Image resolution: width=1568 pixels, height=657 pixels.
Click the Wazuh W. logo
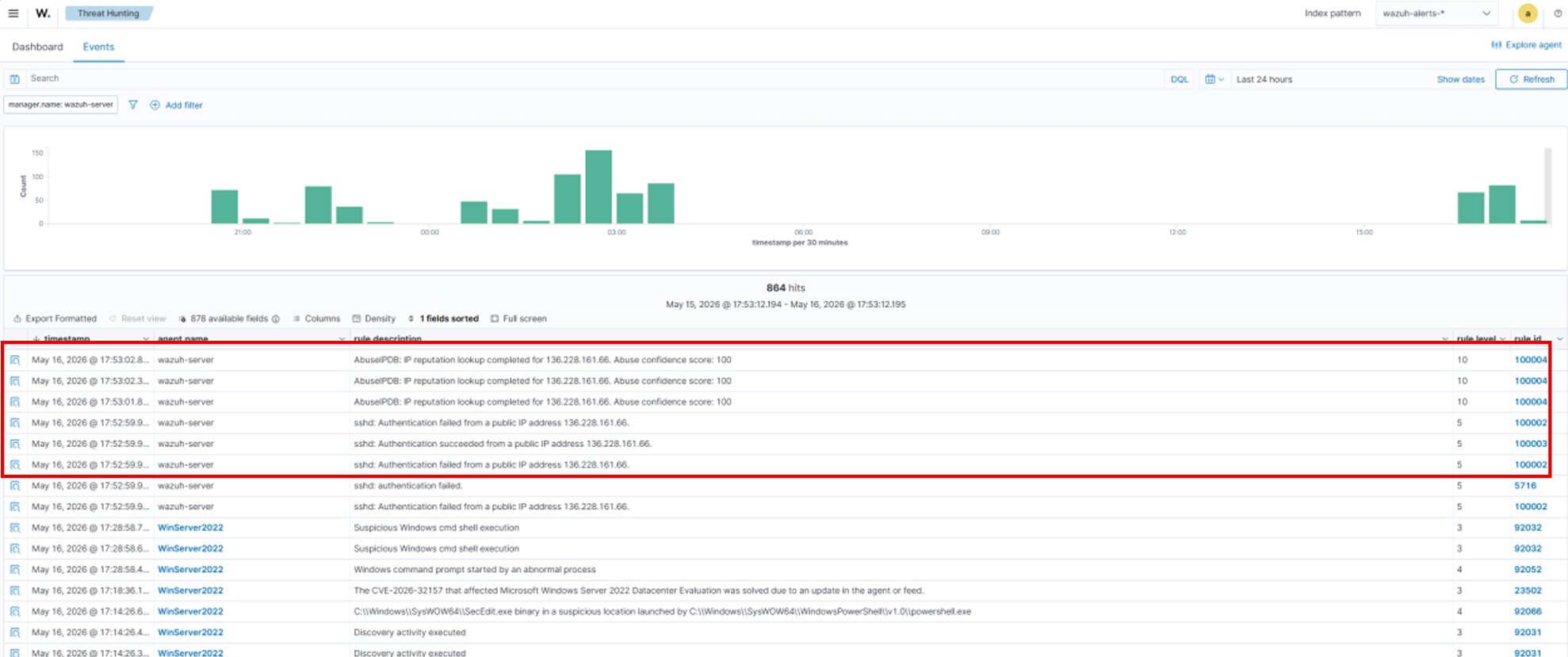(x=43, y=13)
